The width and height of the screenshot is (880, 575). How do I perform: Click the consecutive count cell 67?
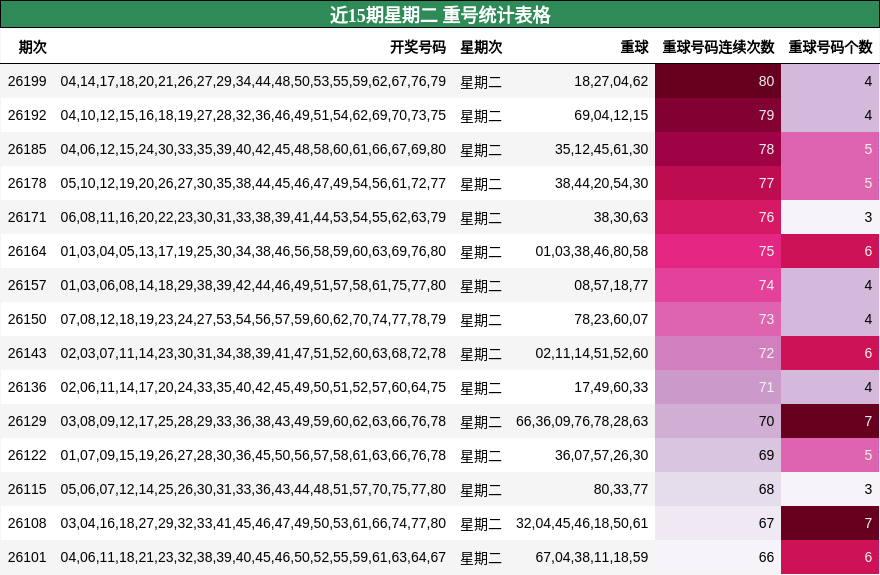(718, 523)
